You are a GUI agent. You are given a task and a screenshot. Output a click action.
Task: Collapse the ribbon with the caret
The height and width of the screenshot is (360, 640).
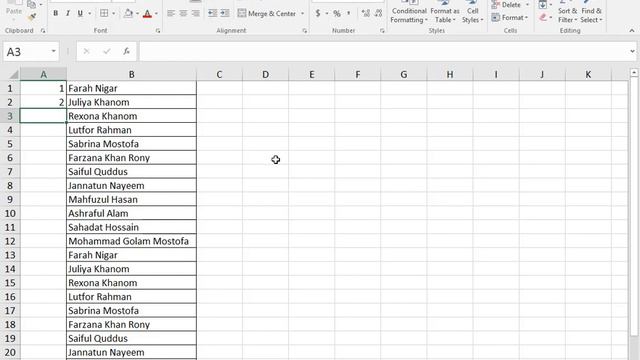tap(632, 31)
